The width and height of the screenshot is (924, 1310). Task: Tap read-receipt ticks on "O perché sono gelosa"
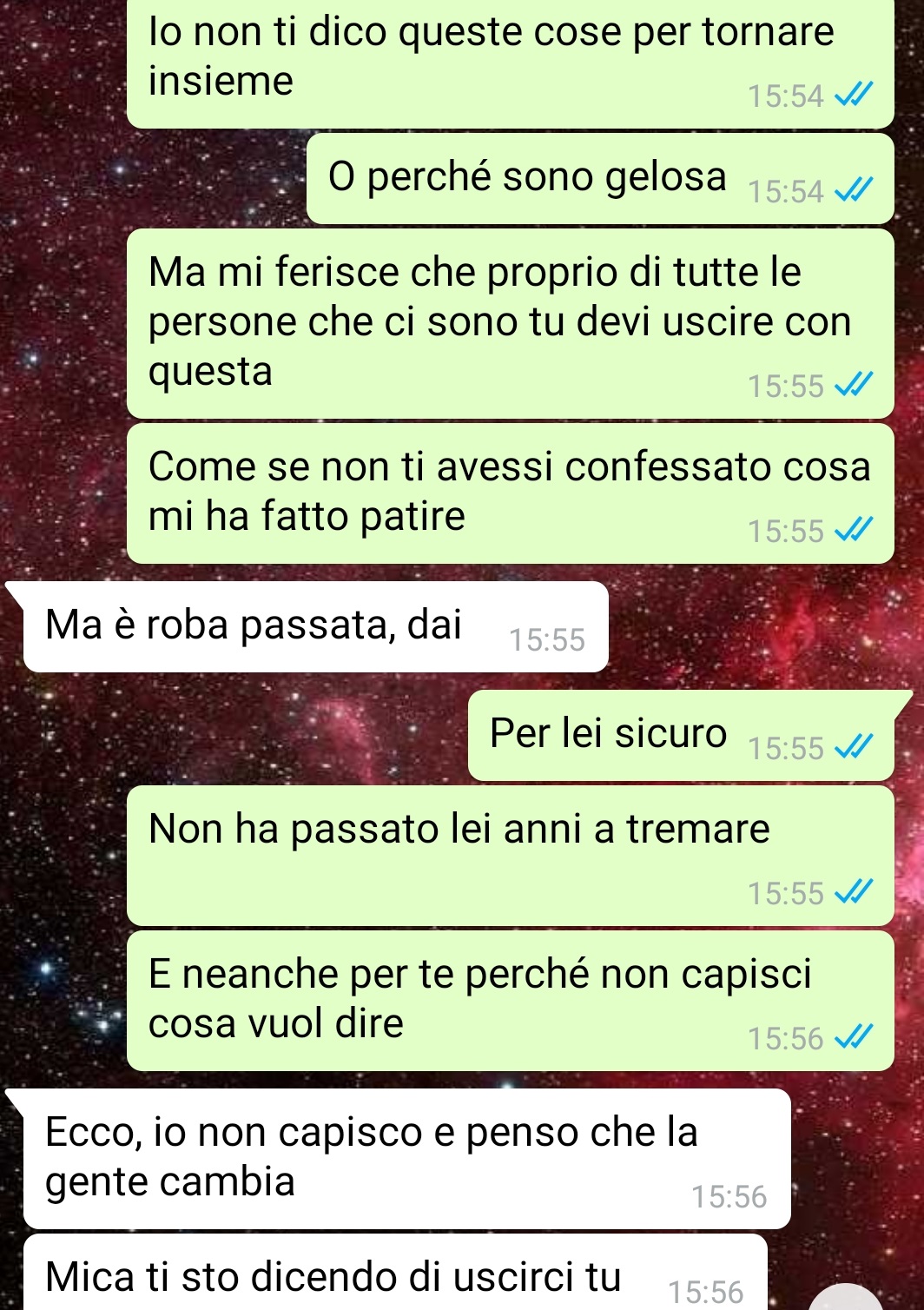[853, 190]
